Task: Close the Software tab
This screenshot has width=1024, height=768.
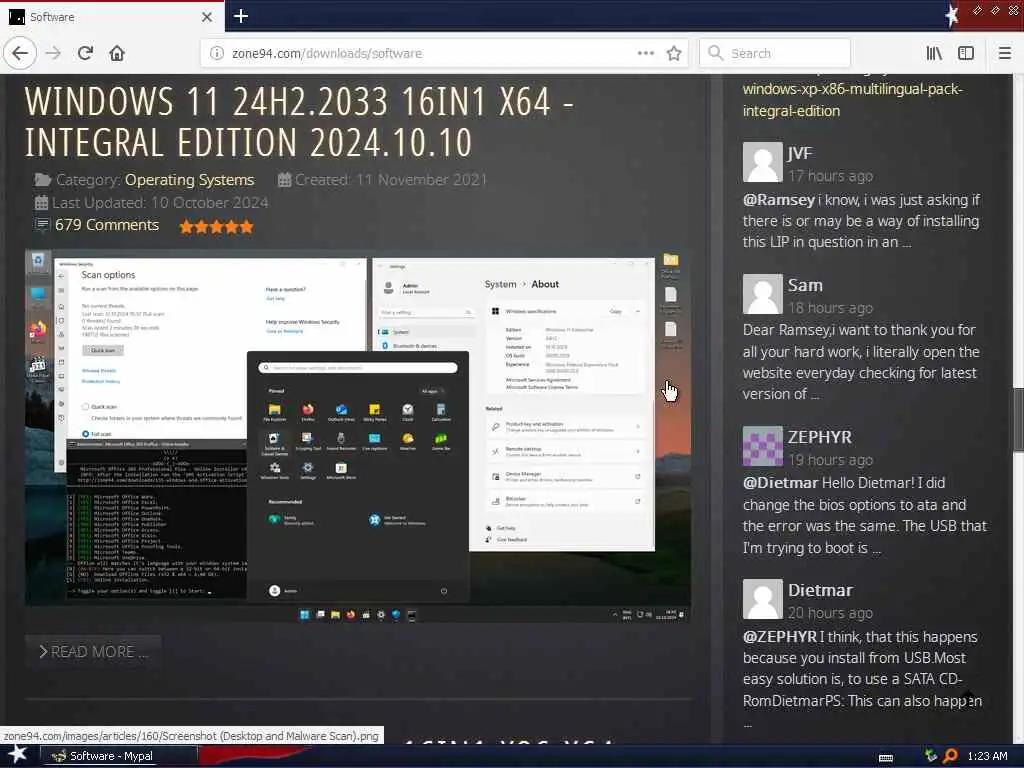Action: (206, 17)
